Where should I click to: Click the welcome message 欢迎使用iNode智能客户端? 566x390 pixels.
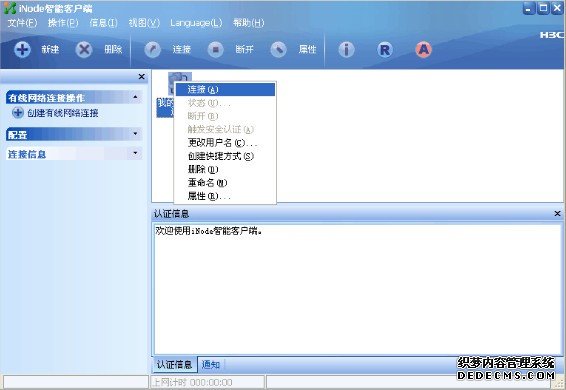[208, 231]
